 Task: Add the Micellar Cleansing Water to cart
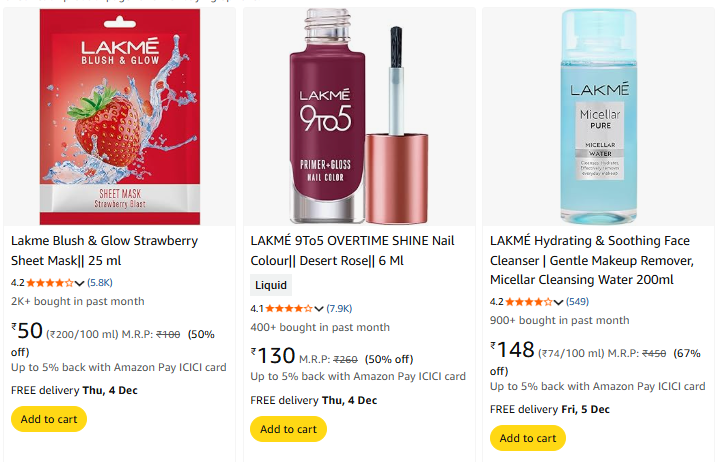pos(527,438)
